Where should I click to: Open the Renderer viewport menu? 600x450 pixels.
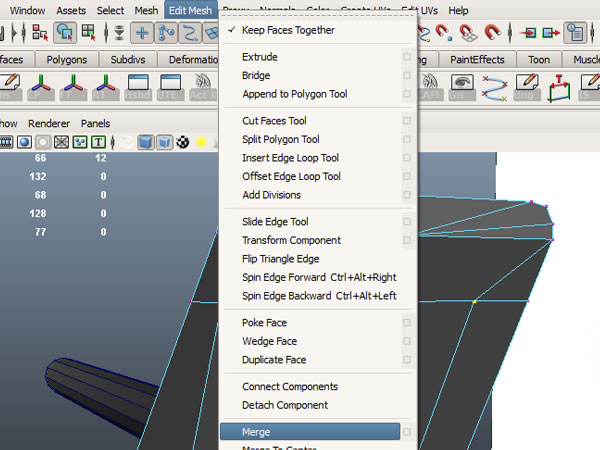click(x=49, y=124)
